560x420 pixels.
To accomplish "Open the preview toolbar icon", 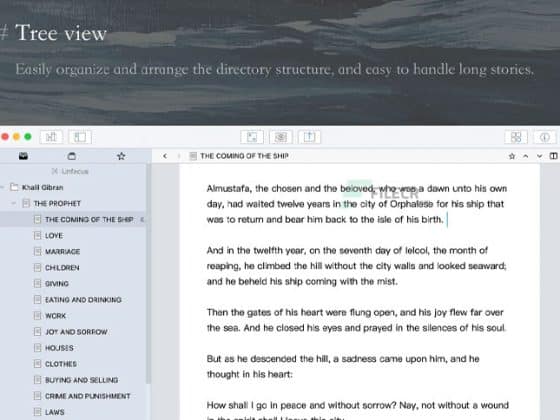I will [281, 137].
